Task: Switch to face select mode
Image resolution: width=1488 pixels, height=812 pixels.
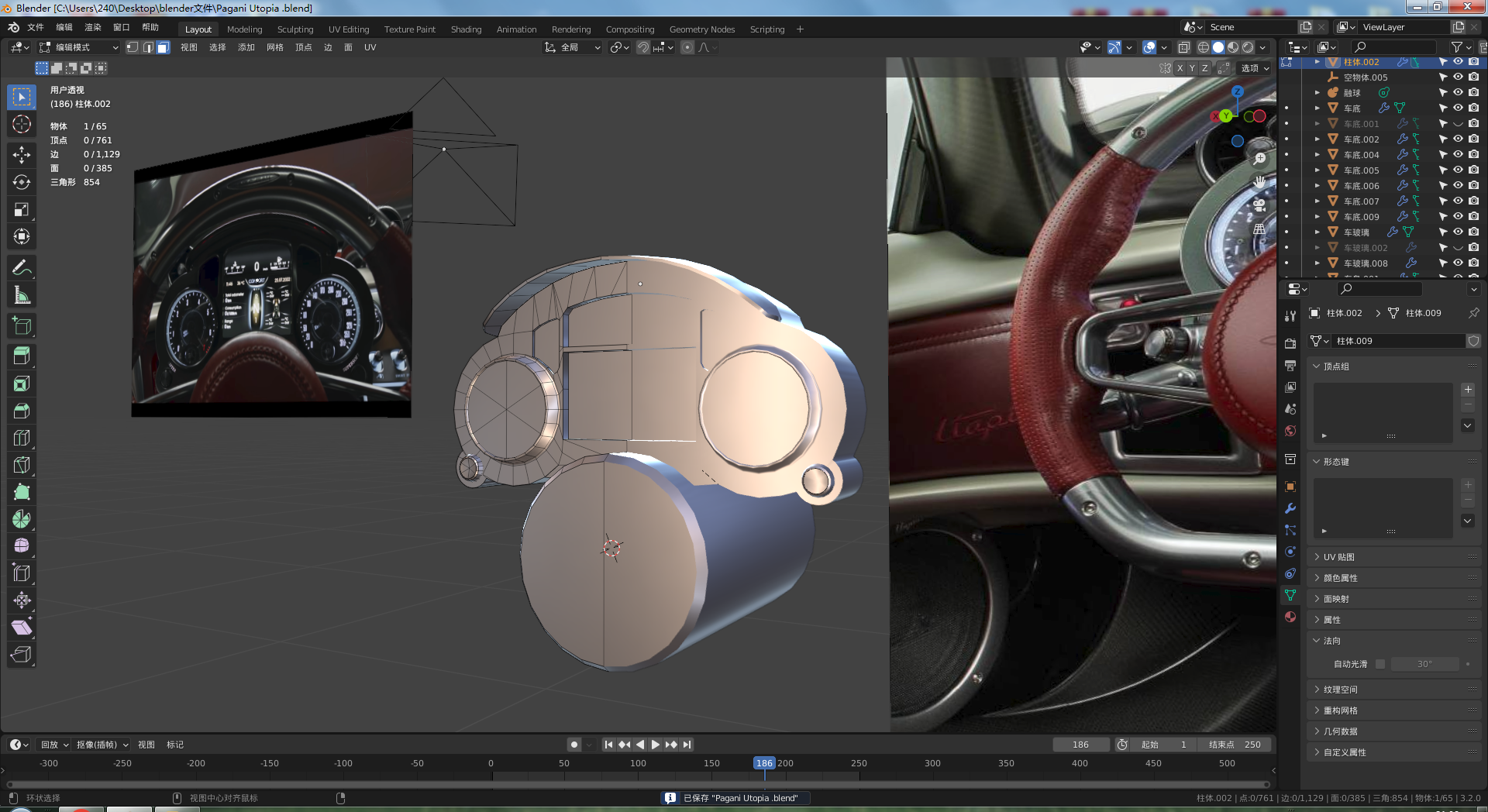Action: click(163, 47)
